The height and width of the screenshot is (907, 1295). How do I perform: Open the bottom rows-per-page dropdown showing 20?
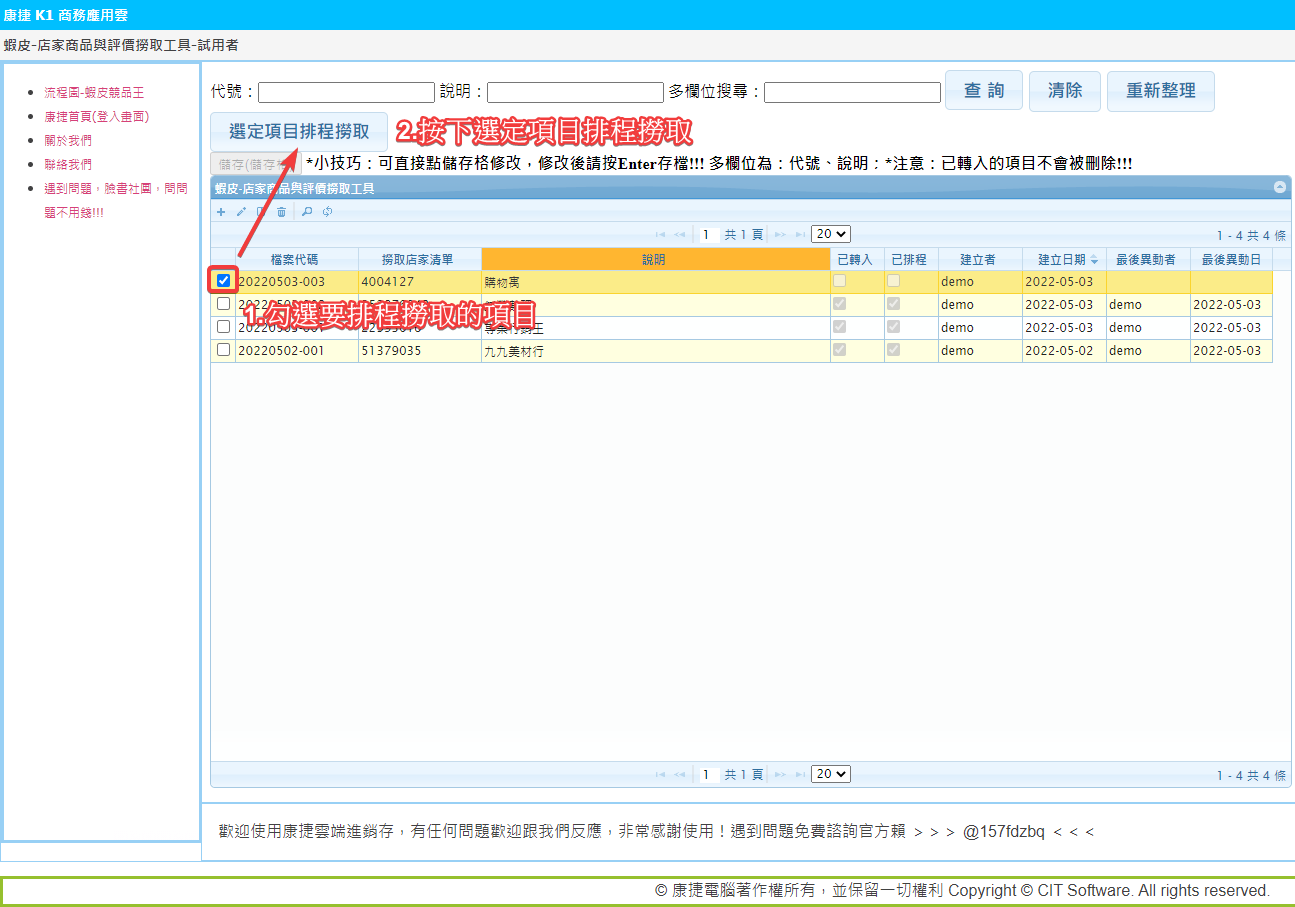[x=830, y=774]
